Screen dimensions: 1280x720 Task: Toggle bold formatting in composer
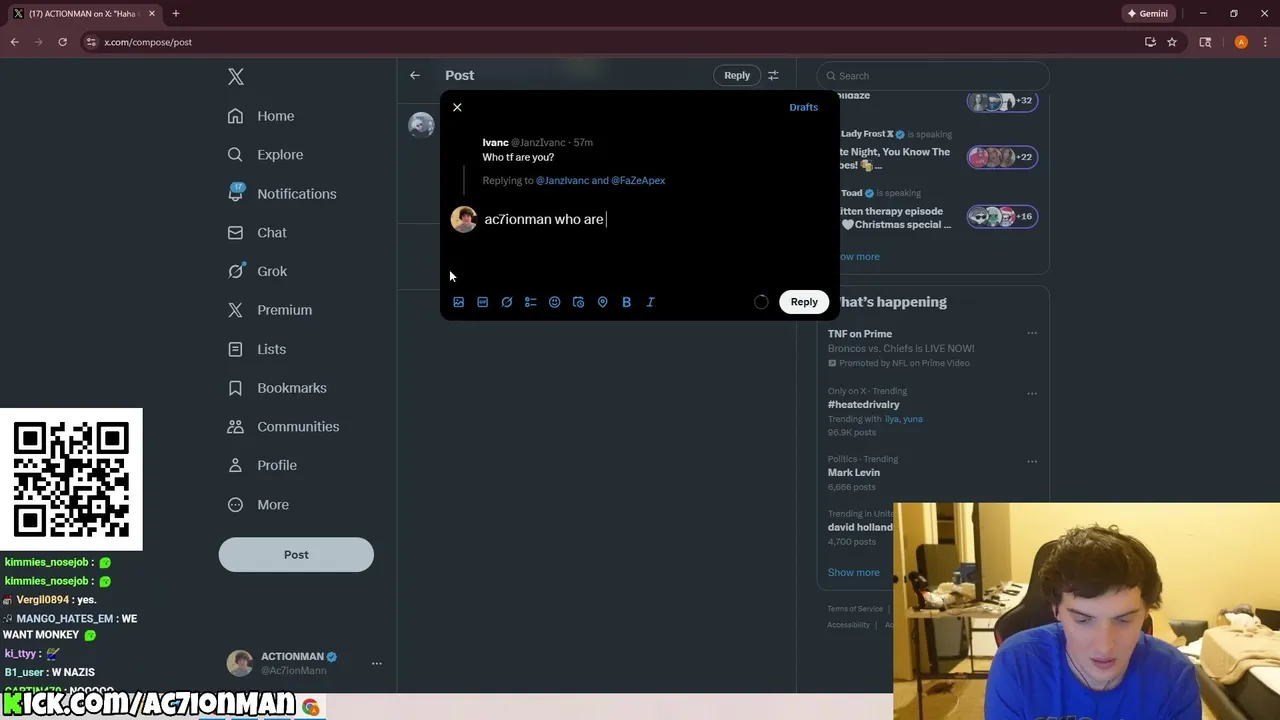626,302
